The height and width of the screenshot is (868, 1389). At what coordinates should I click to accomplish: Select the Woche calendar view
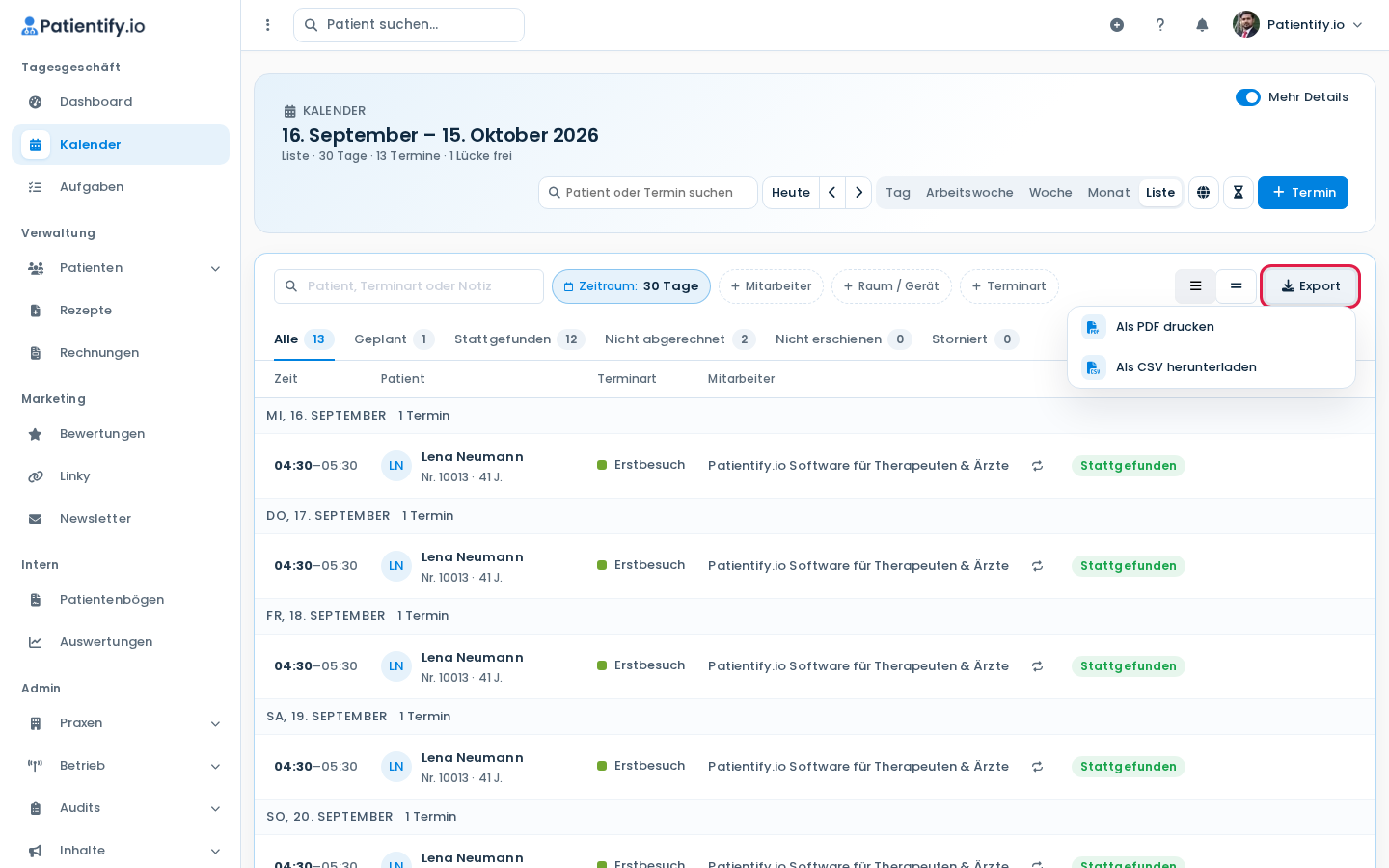click(1050, 193)
